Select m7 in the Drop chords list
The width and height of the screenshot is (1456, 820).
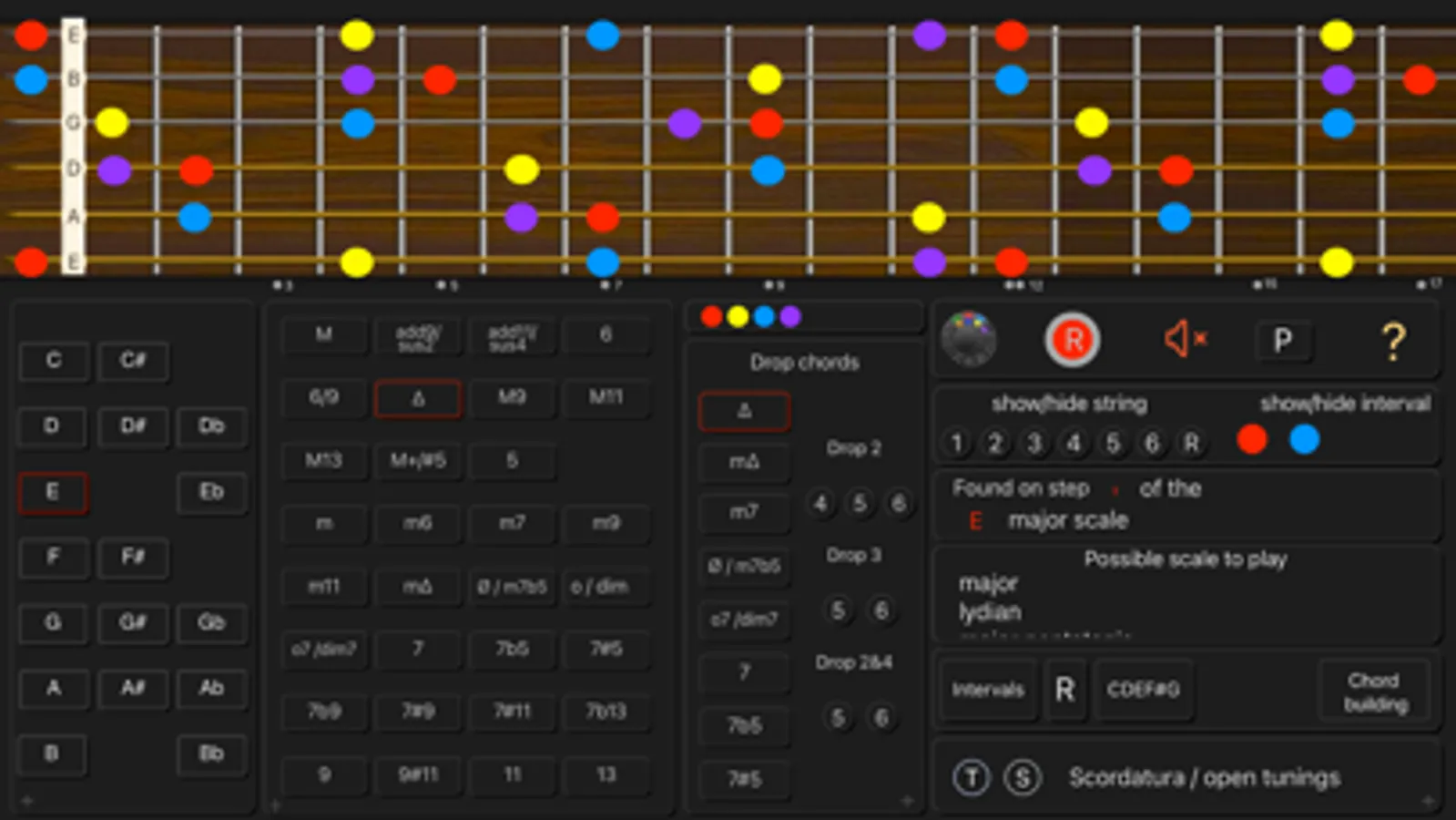[744, 513]
